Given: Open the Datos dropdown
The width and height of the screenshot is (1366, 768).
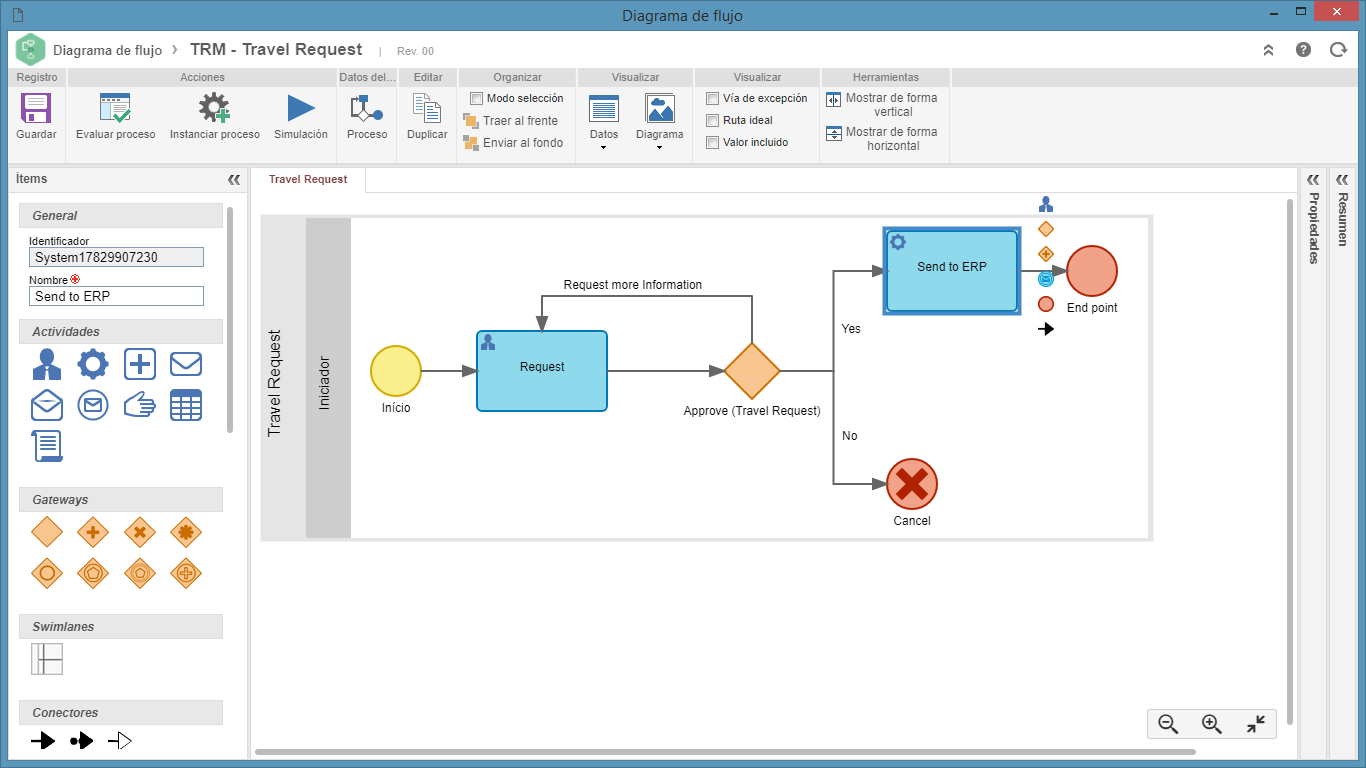Looking at the screenshot, I should pyautogui.click(x=604, y=123).
